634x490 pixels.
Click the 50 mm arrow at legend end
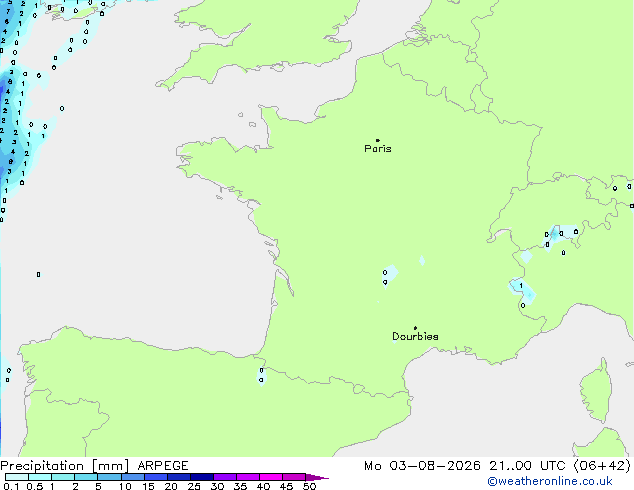click(317, 477)
